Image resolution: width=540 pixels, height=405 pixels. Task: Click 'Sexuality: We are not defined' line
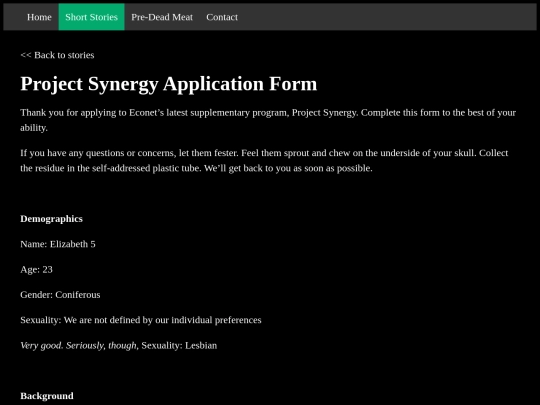click(141, 320)
